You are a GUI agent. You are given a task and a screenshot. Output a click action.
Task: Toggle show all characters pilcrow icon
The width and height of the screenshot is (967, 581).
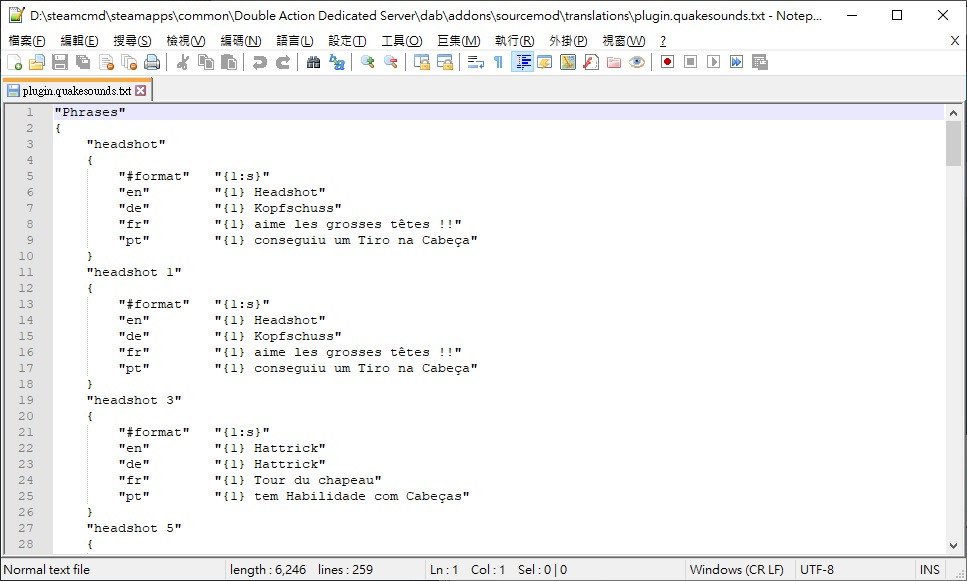point(498,62)
